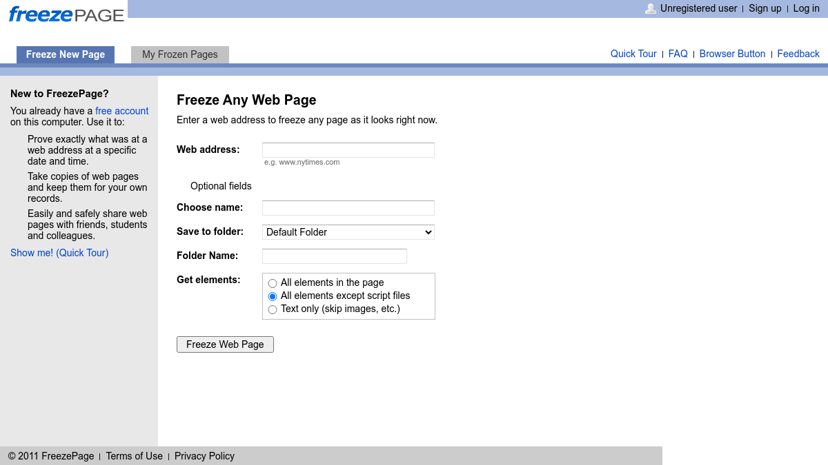Click the Unregistered user text
Screen dimensions: 828x465
[x=698, y=8]
